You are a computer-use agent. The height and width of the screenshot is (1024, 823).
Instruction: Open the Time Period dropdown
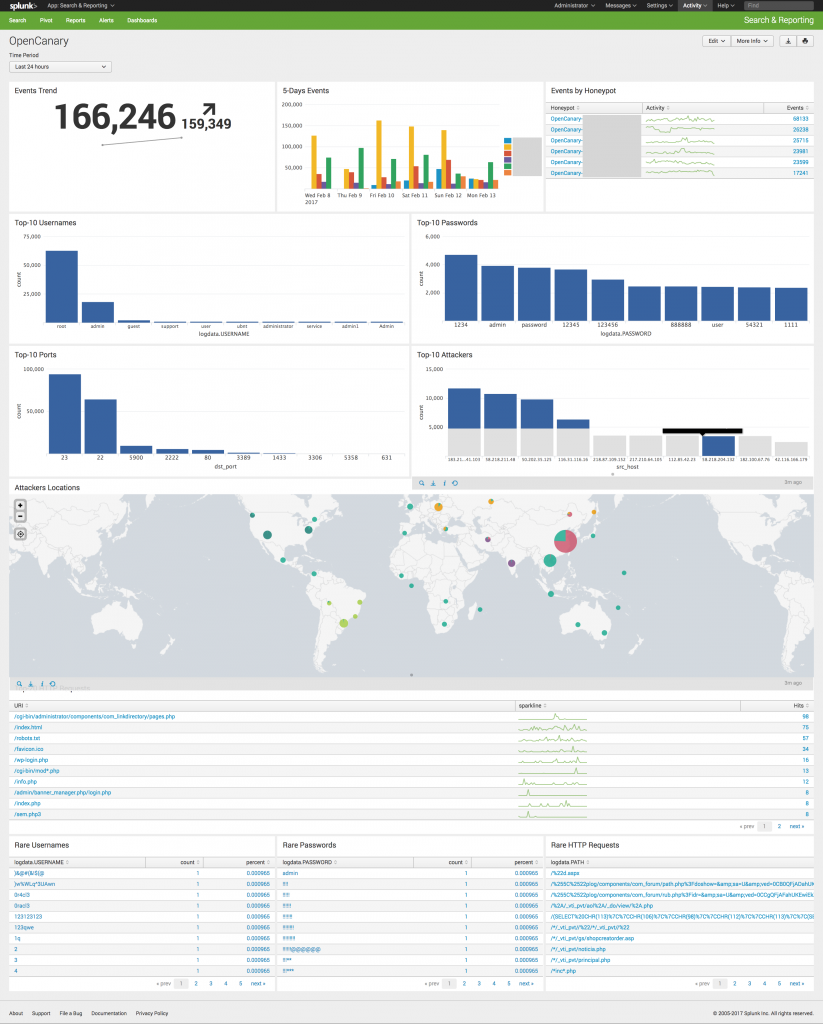click(x=60, y=67)
